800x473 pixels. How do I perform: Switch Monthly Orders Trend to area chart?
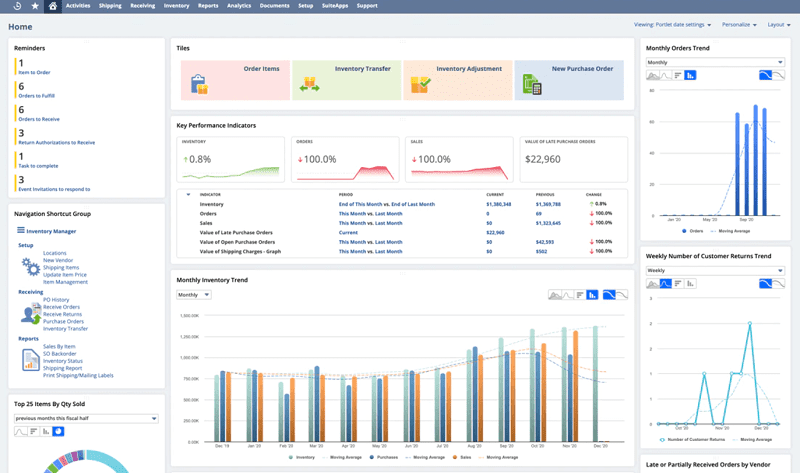(653, 76)
